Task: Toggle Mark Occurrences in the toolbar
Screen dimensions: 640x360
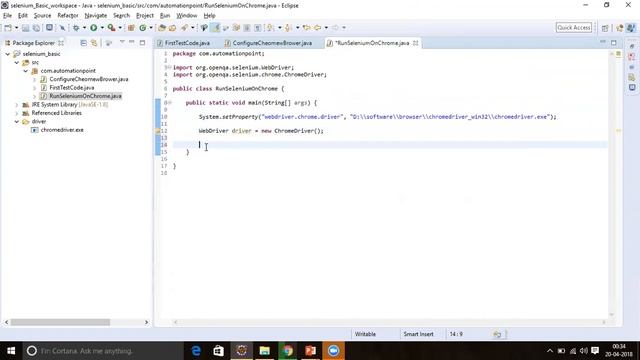Action: point(215,28)
